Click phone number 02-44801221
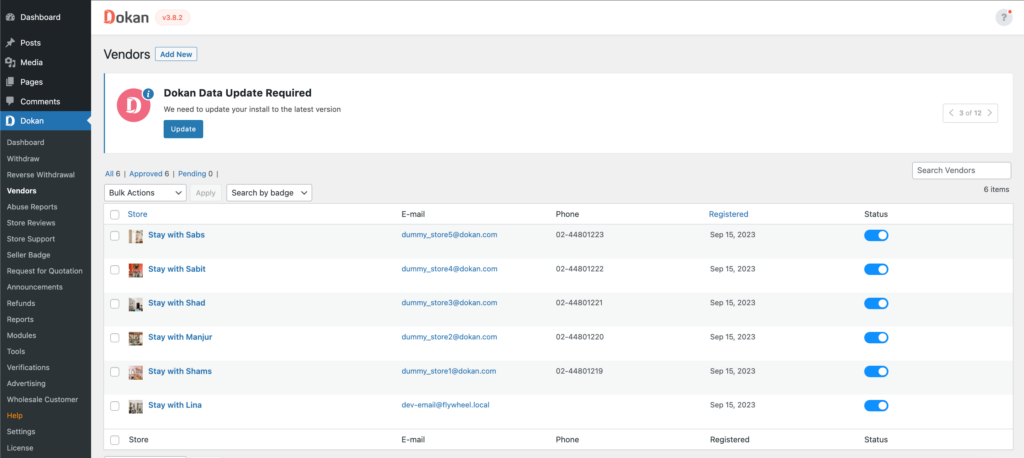The width and height of the screenshot is (1024, 458). click(x=580, y=303)
